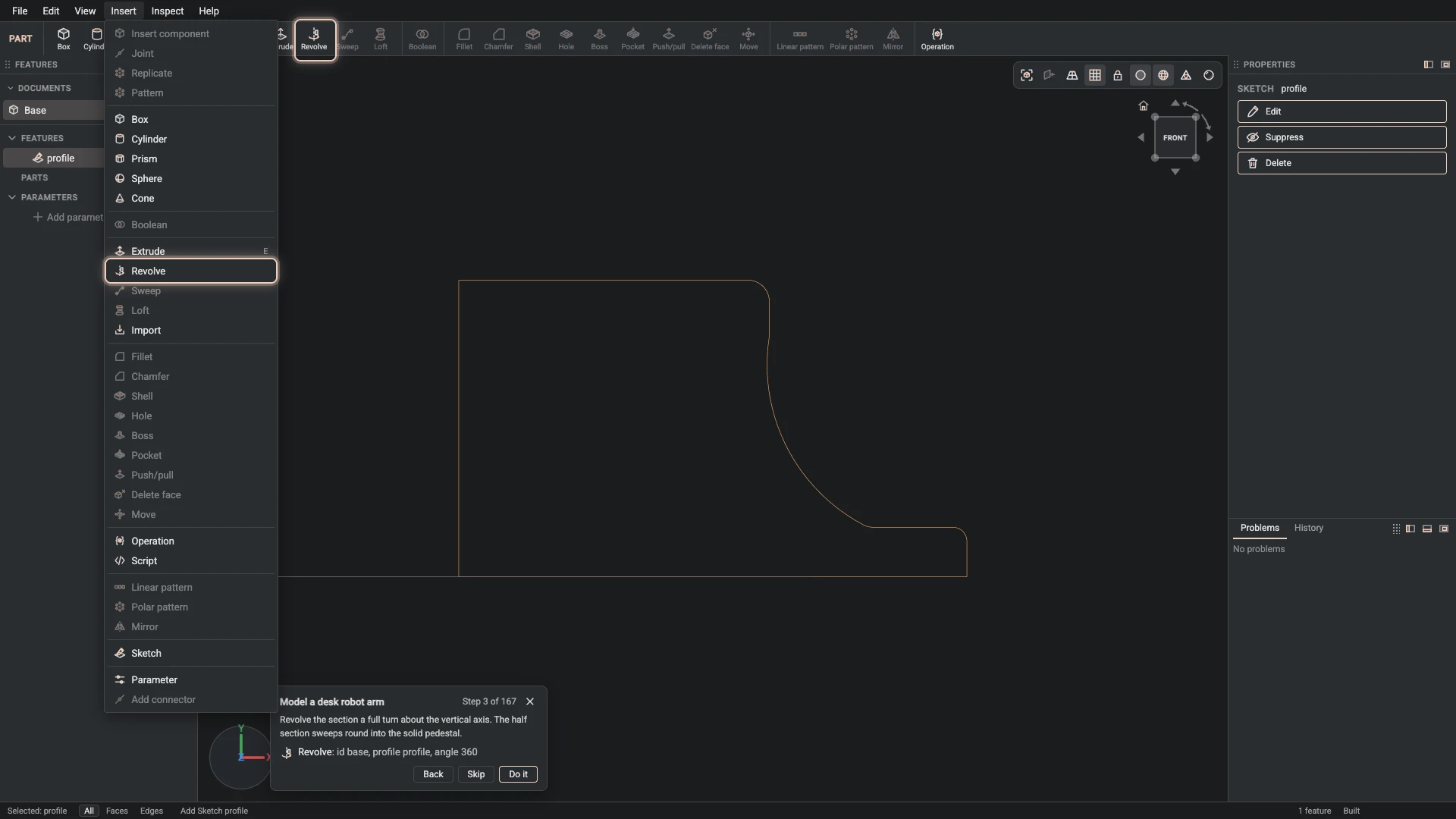Filter selection to Edges
Screen dimensions: 1456x819
(152, 811)
